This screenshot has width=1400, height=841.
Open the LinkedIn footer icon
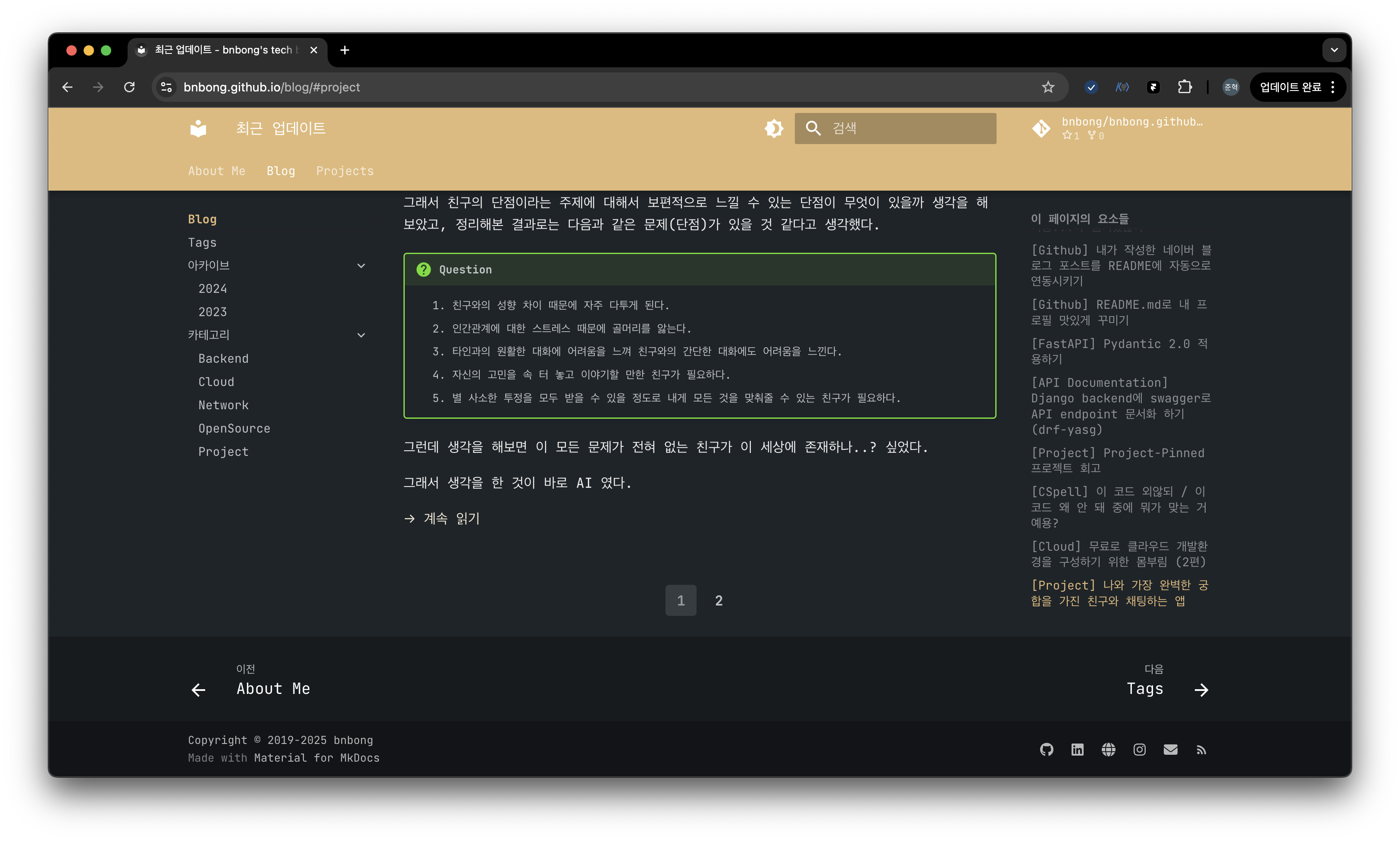(1077, 749)
